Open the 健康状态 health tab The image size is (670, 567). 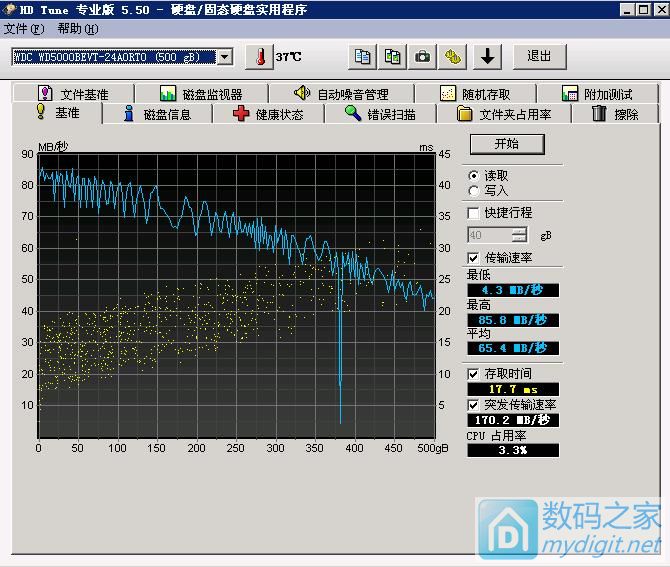click(x=267, y=114)
